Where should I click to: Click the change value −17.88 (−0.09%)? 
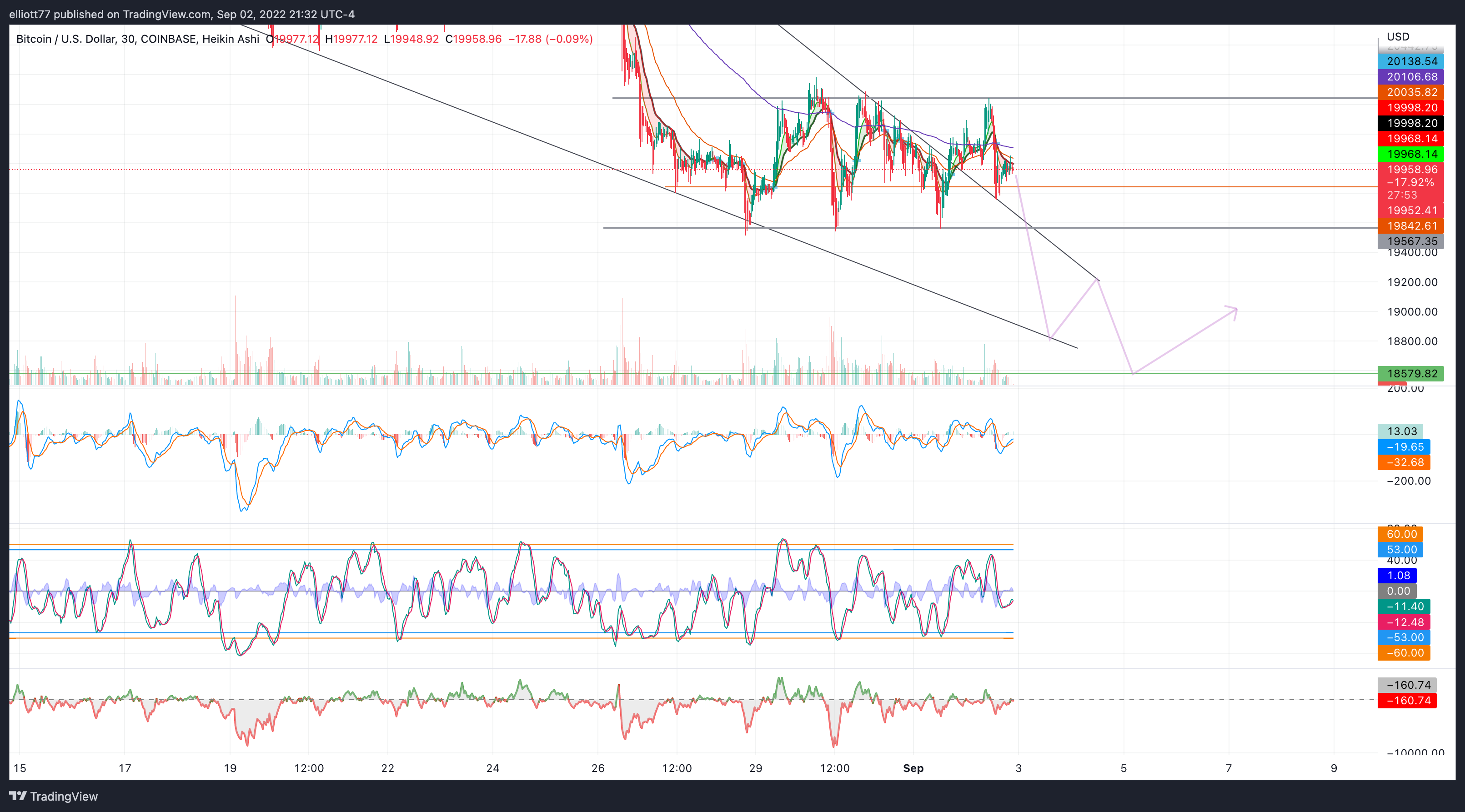[x=550, y=39]
